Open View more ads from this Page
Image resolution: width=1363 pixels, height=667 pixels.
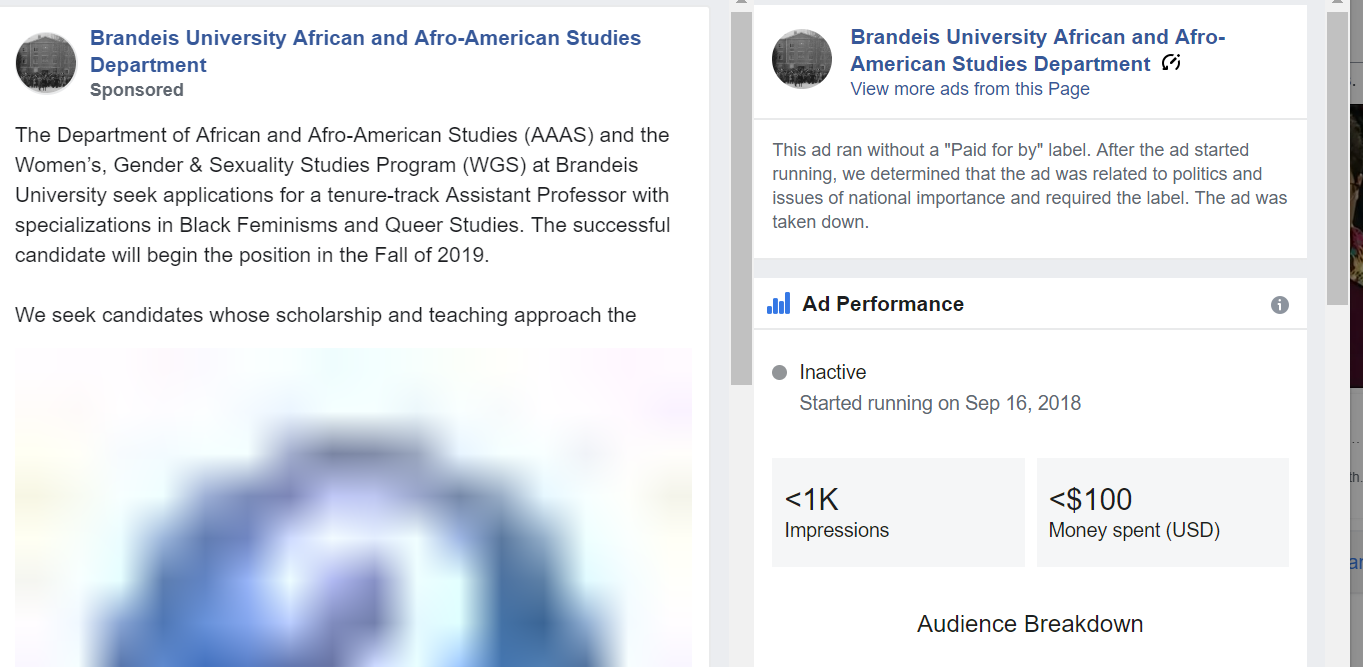pos(969,89)
